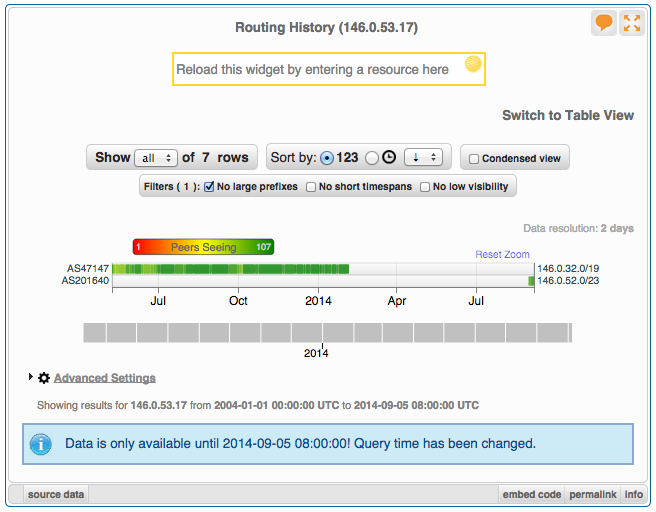Viewport: 656px width, 512px height.
Task: Select the 123 sort-by-number radio option
Action: [327, 158]
